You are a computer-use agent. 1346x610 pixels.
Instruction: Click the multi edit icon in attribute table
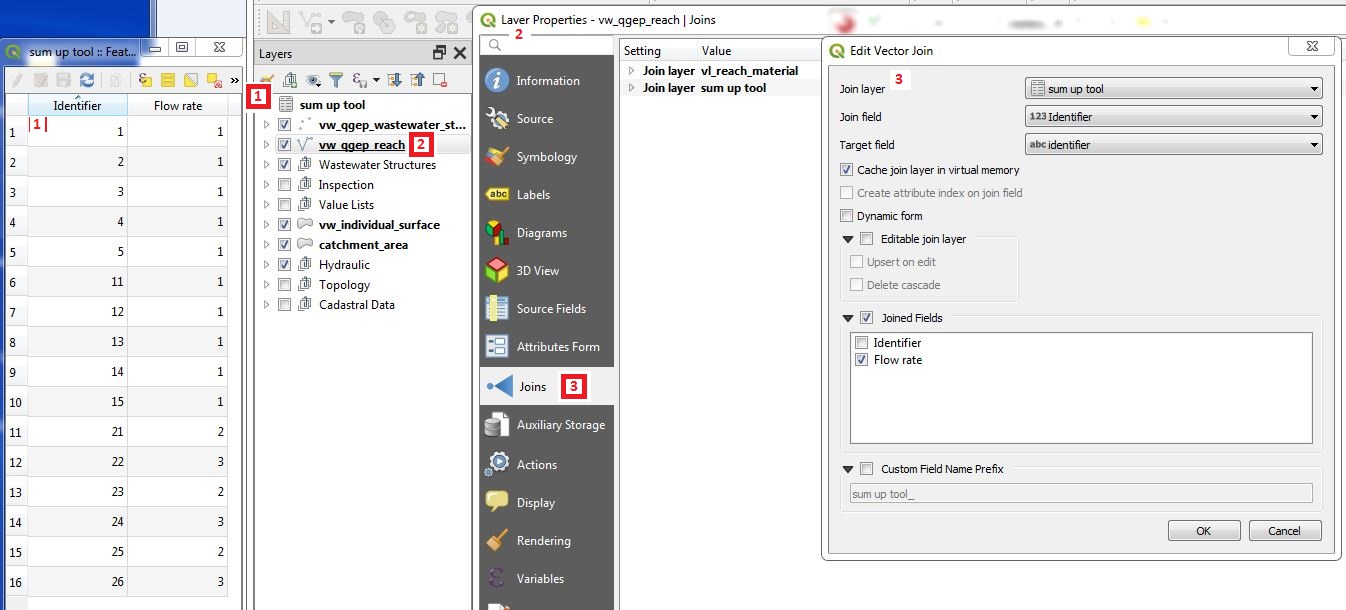coord(40,80)
